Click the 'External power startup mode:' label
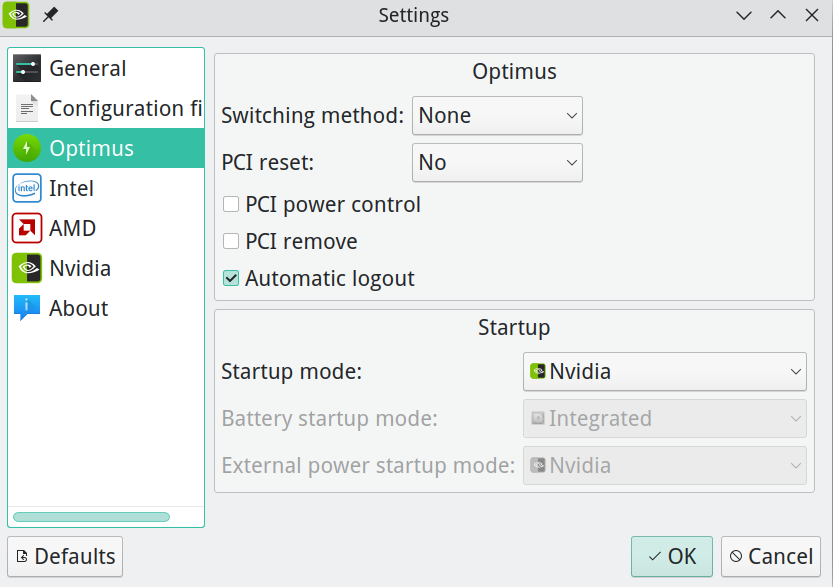The width and height of the screenshot is (833, 587). coord(368,465)
